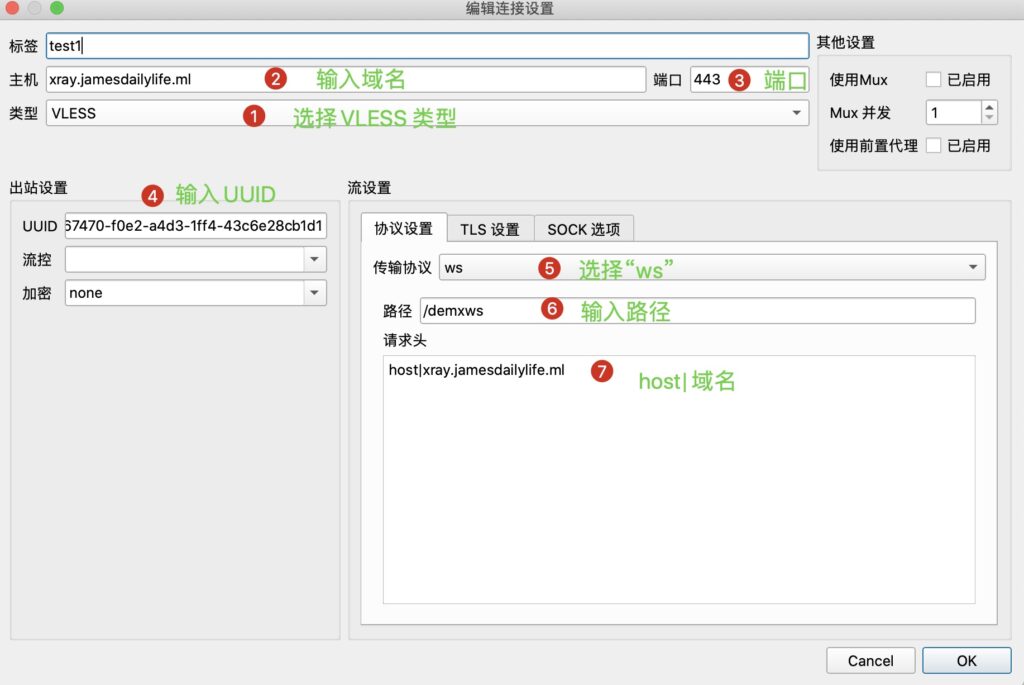Click the 请求头 request header text area
Viewport: 1024px width, 685px height.
[x=679, y=479]
